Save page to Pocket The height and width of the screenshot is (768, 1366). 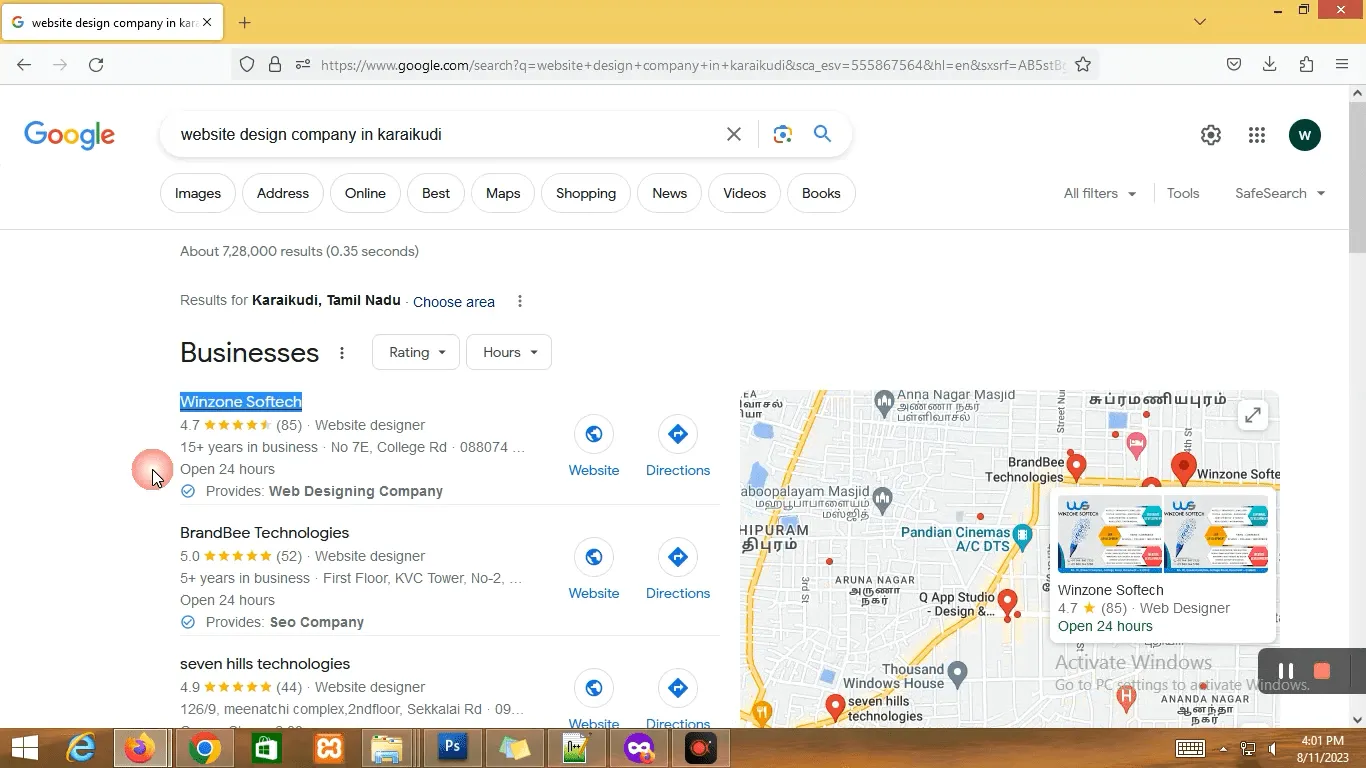(x=1234, y=64)
